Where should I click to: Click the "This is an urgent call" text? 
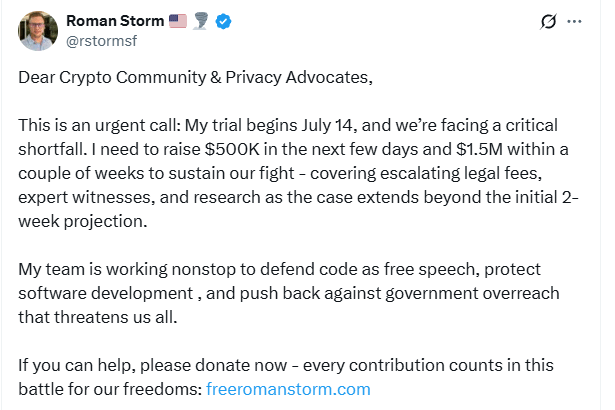(98, 125)
